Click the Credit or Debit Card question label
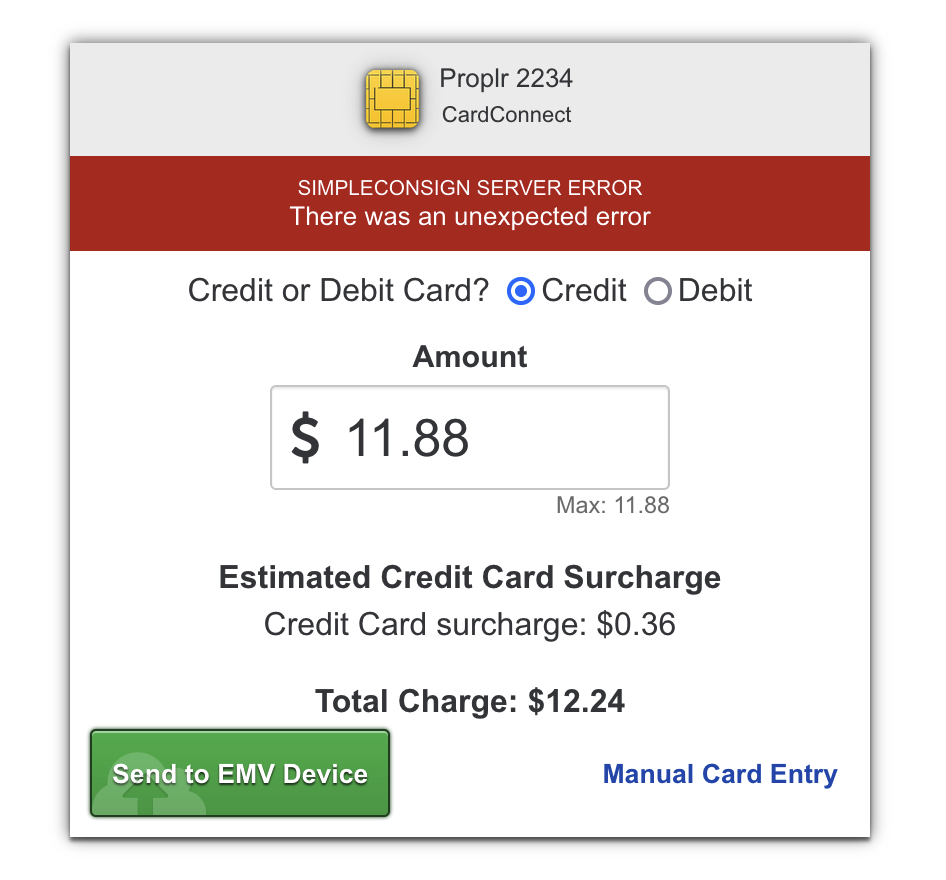 338,290
